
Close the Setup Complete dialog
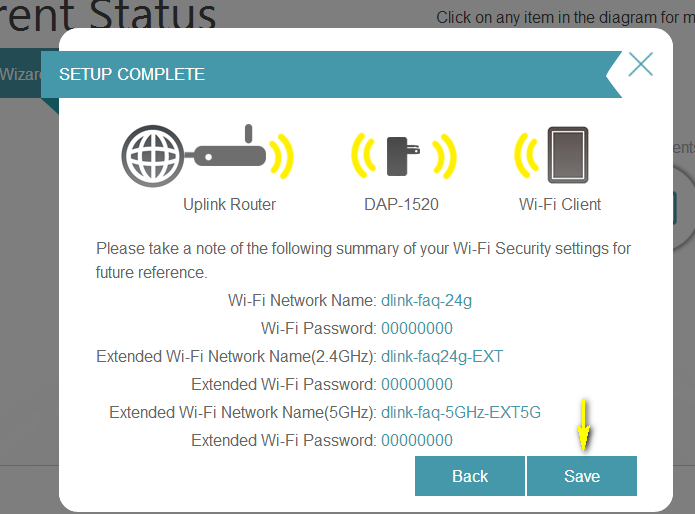pyautogui.click(x=640, y=66)
